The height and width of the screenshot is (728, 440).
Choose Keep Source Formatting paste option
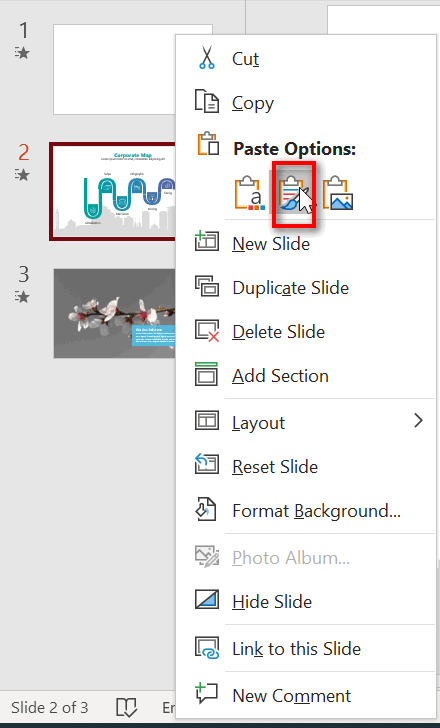pyautogui.click(x=294, y=194)
